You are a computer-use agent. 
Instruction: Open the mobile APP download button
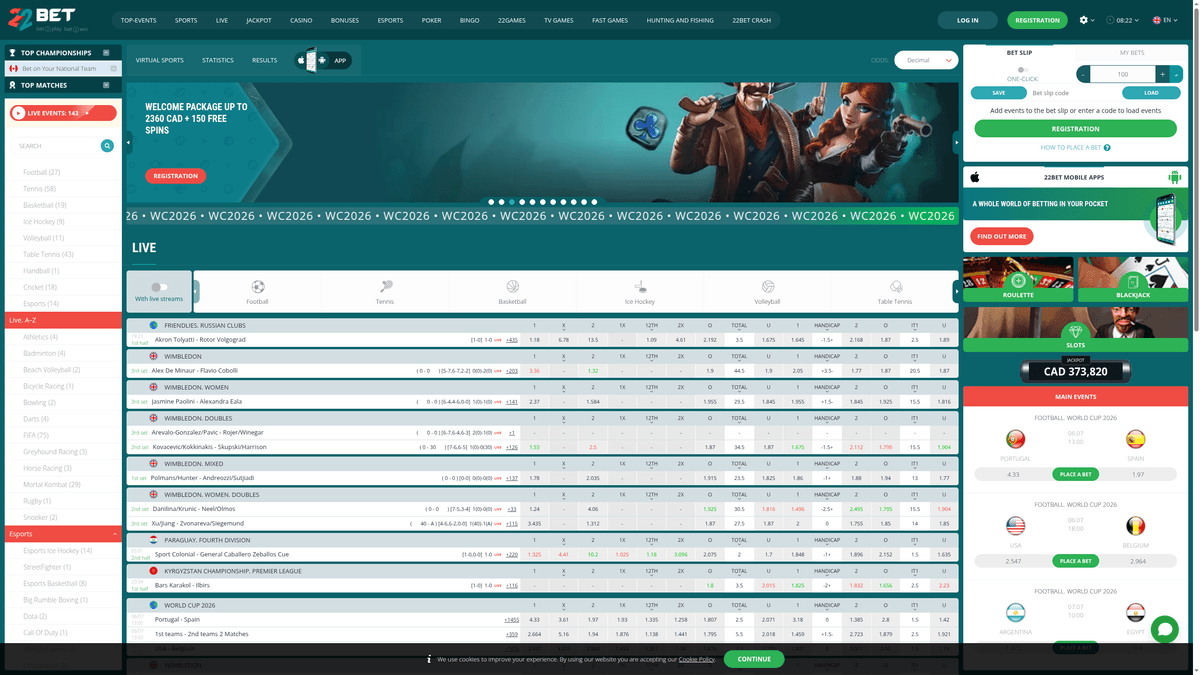[322, 60]
